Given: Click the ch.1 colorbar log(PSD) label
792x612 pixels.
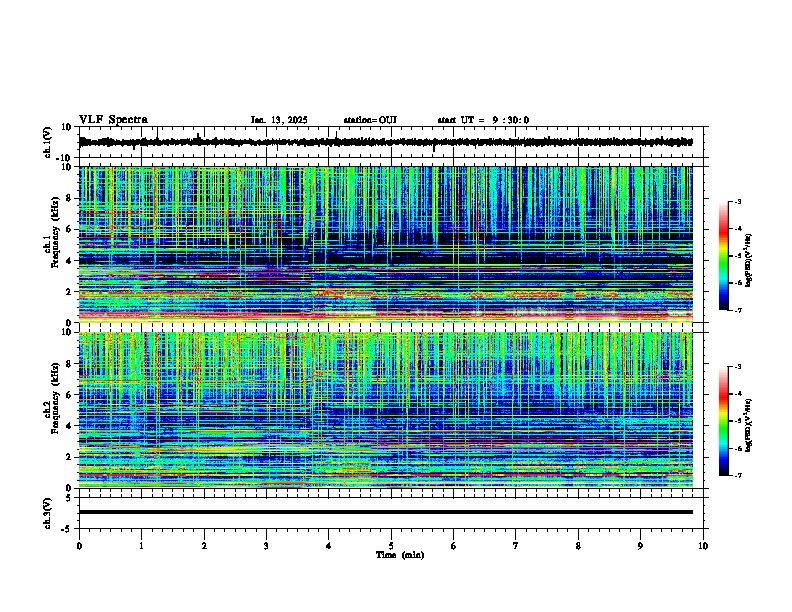Looking at the screenshot, I should pos(749,260).
